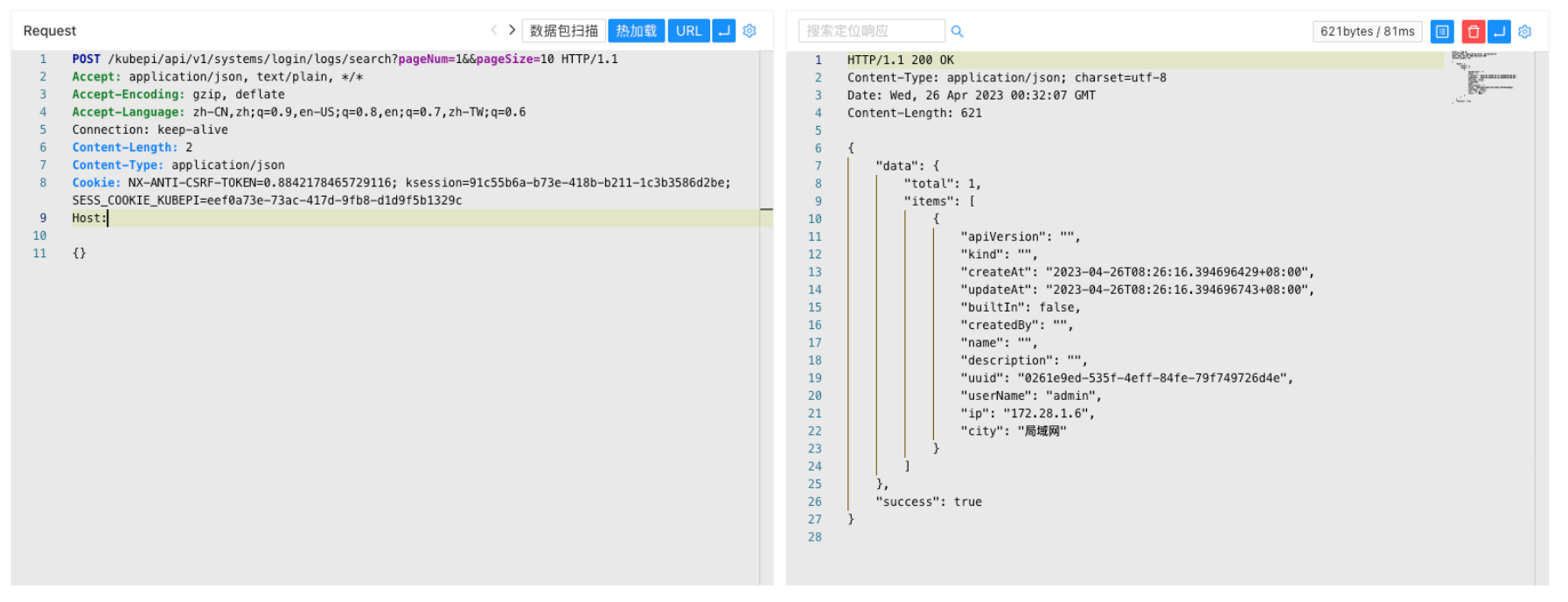Screen dimensions: 1568x602
Task: Toggle word wrap in the Request panel
Action: coord(723,31)
